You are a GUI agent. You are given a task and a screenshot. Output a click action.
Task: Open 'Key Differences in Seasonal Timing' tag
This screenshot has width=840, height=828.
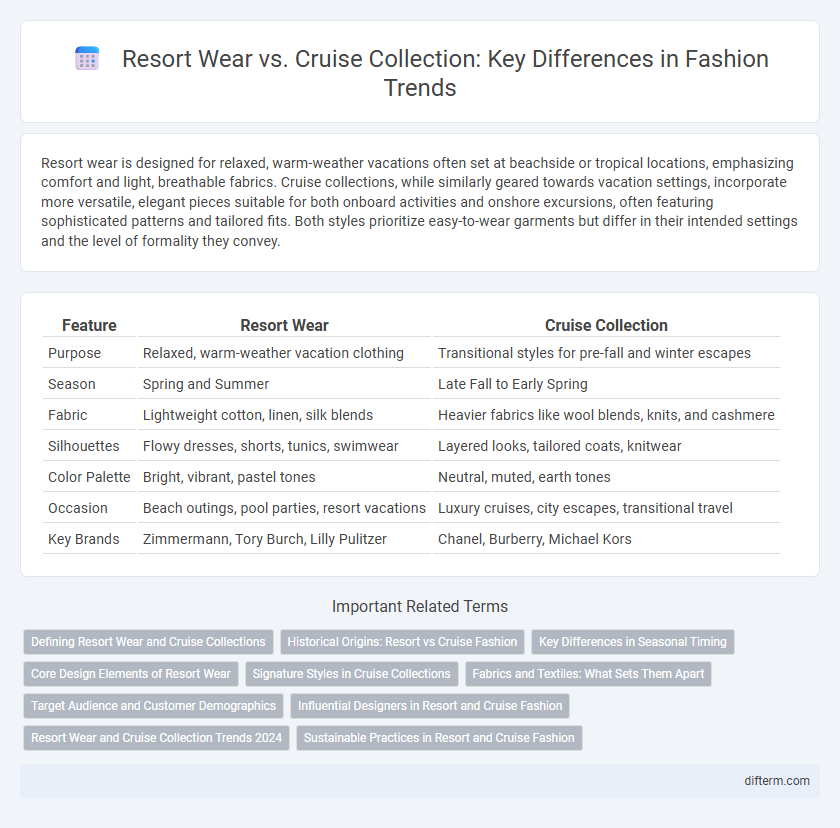[x=633, y=642]
